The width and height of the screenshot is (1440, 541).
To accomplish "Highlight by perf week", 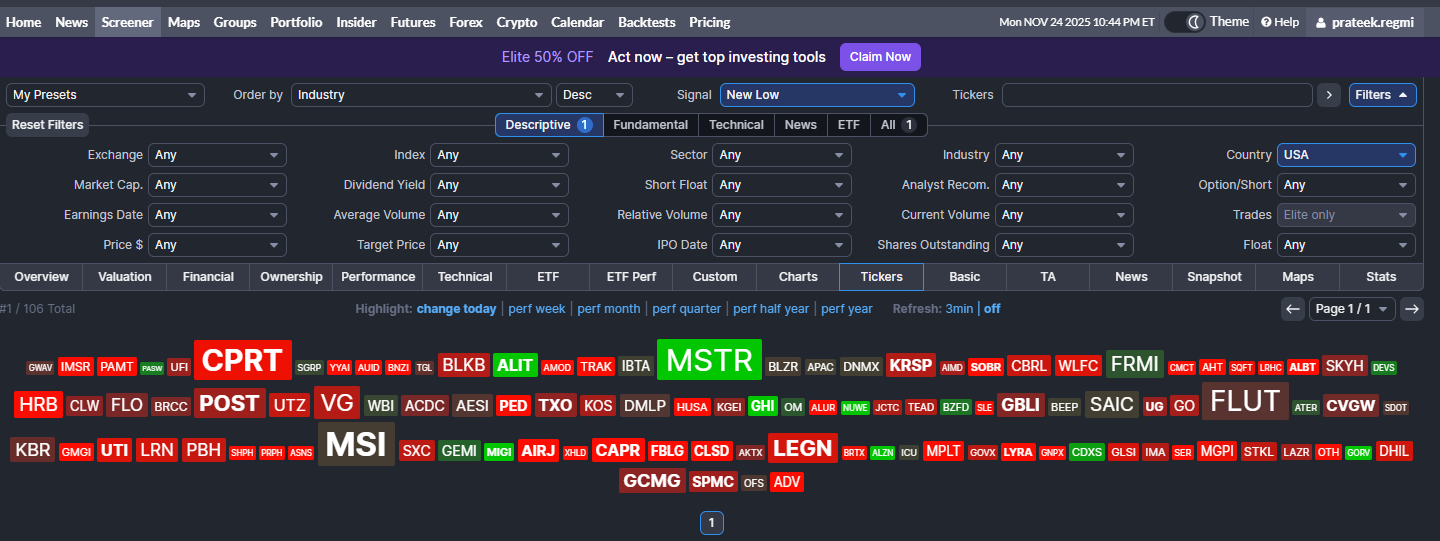I will (x=537, y=309).
